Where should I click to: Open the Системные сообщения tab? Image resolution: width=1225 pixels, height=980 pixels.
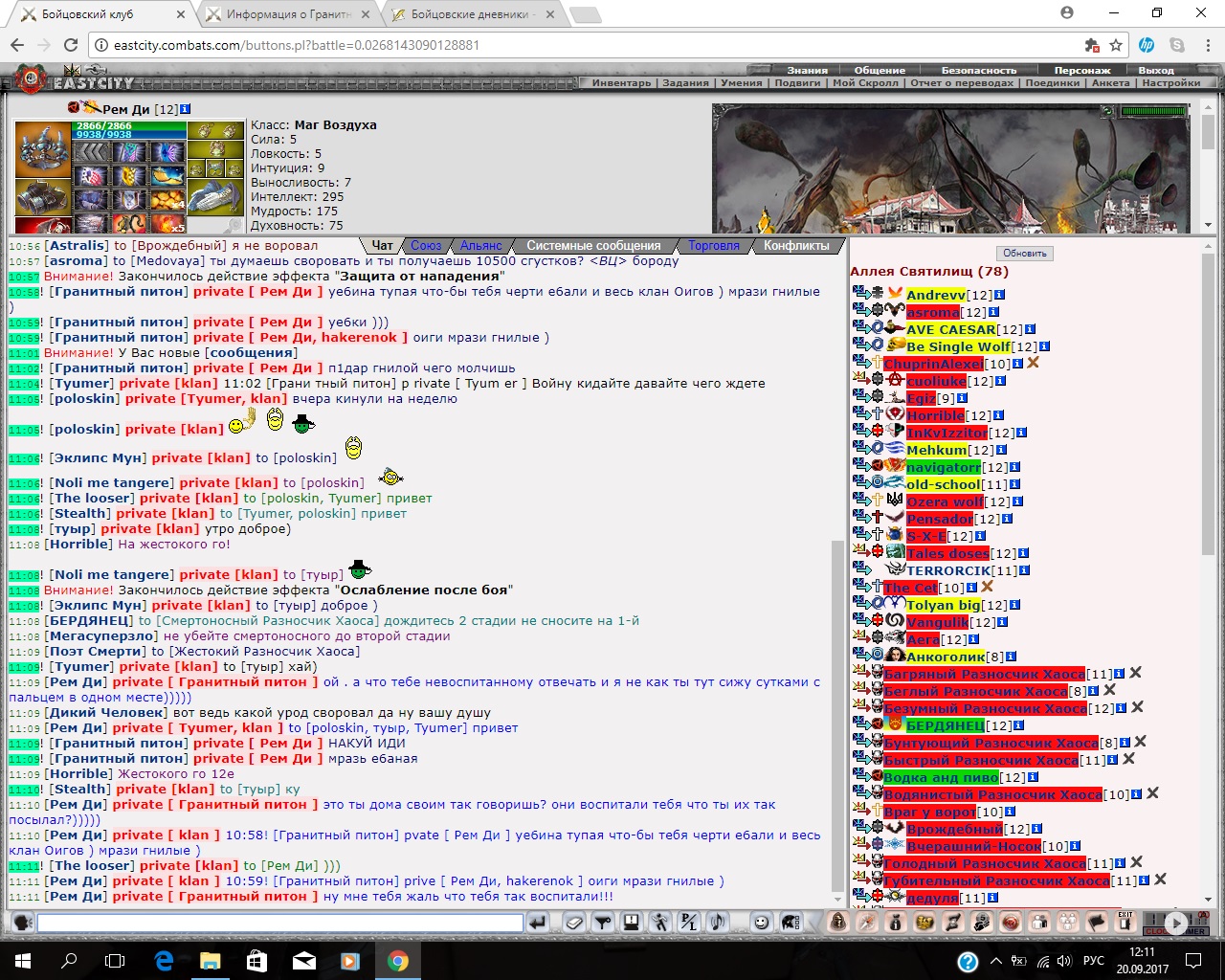tap(593, 246)
